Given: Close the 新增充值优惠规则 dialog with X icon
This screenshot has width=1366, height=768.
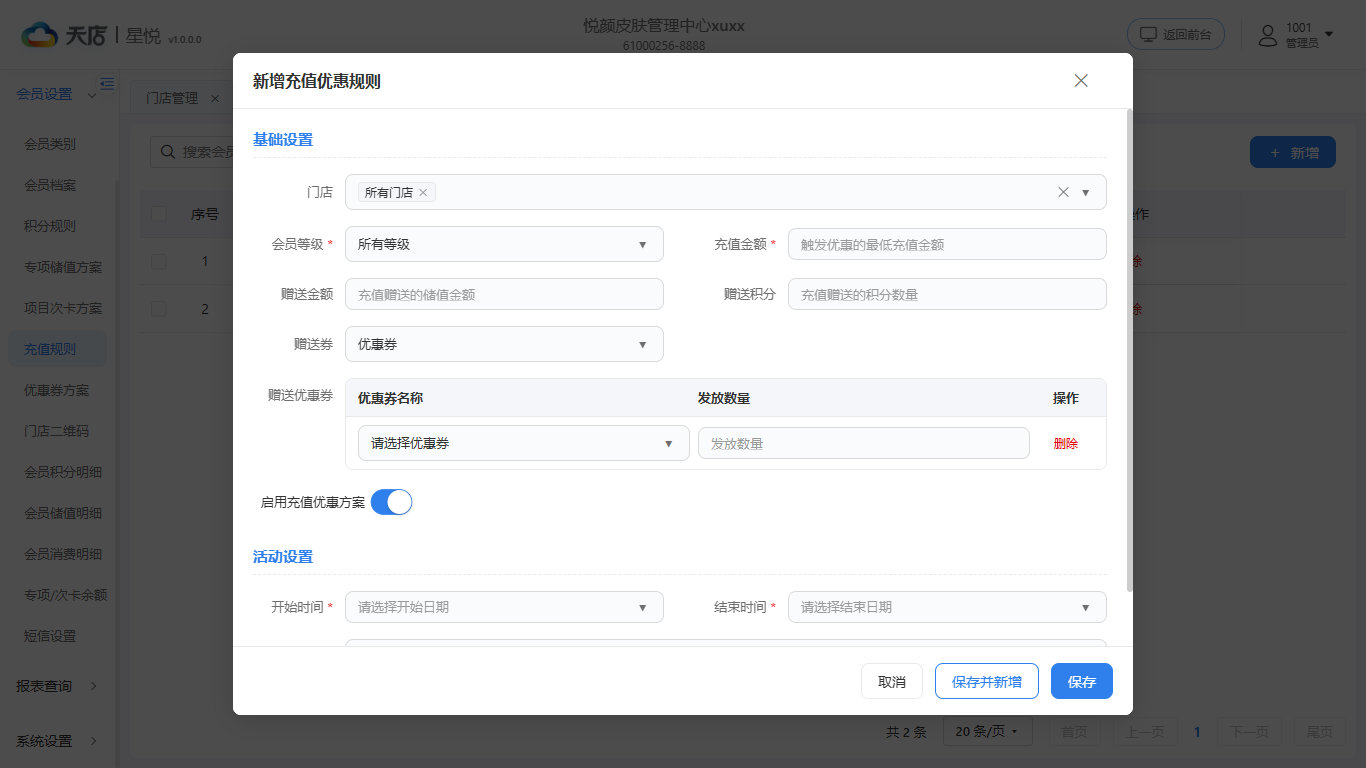Looking at the screenshot, I should [x=1081, y=81].
